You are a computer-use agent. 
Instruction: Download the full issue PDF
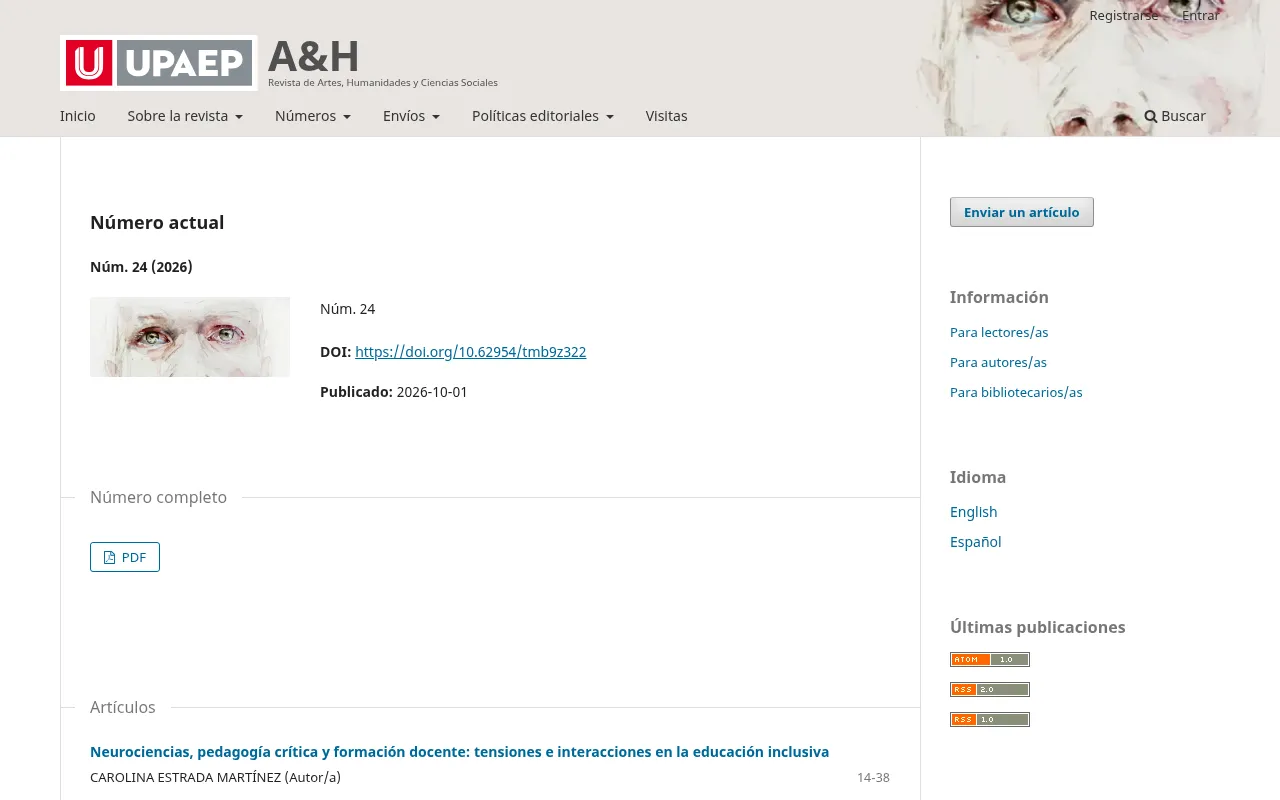click(125, 557)
